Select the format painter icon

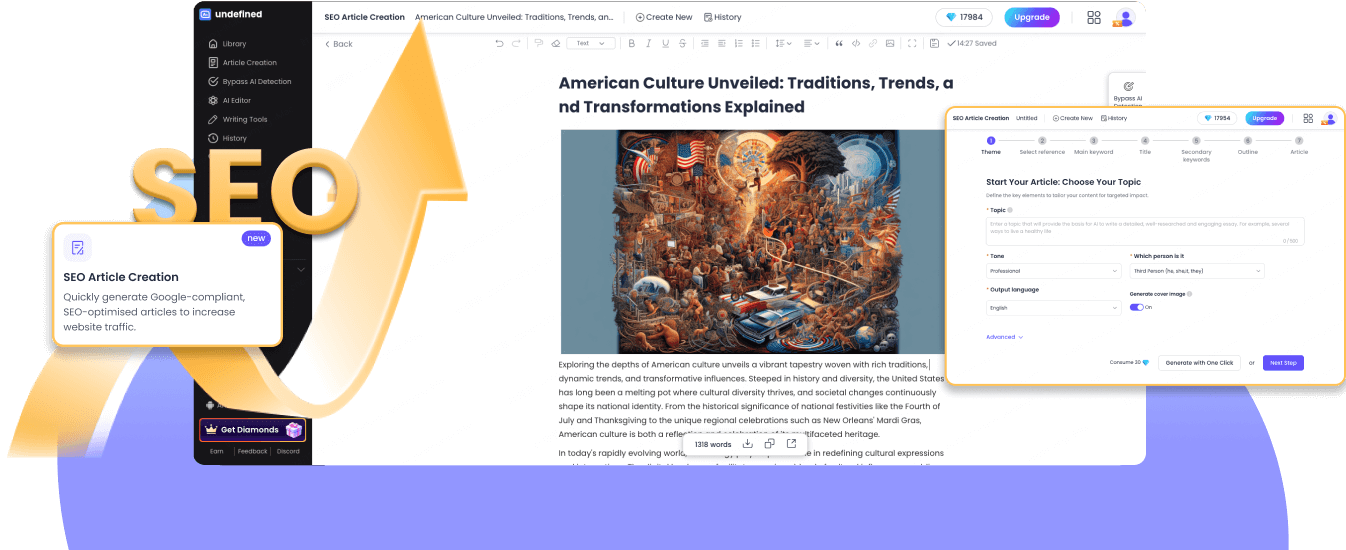(538, 43)
